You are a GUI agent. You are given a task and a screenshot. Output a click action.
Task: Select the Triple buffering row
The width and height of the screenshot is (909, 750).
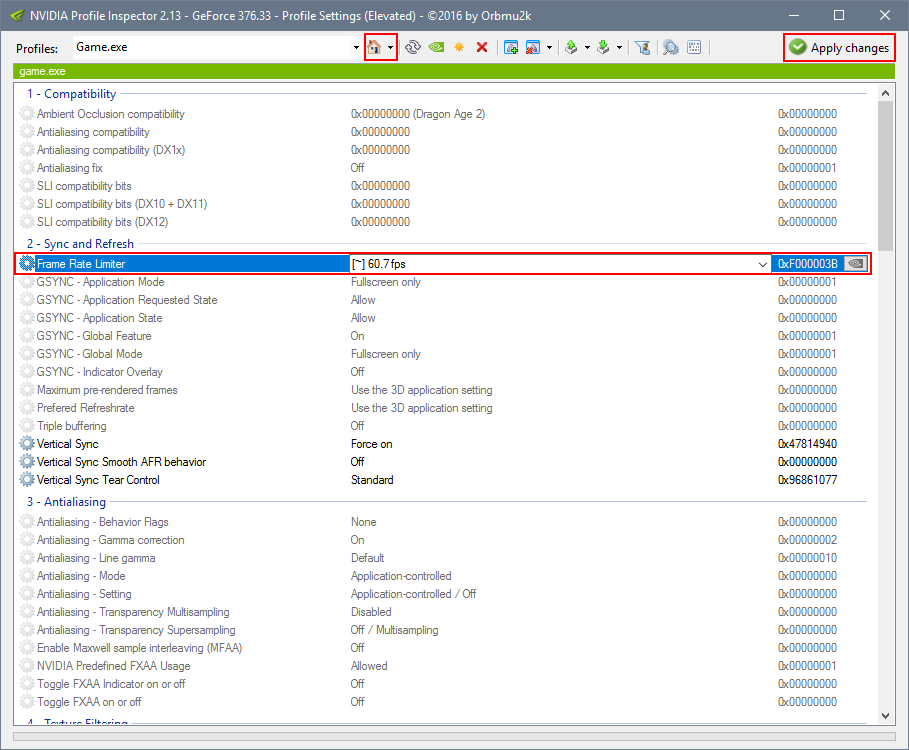(x=443, y=426)
